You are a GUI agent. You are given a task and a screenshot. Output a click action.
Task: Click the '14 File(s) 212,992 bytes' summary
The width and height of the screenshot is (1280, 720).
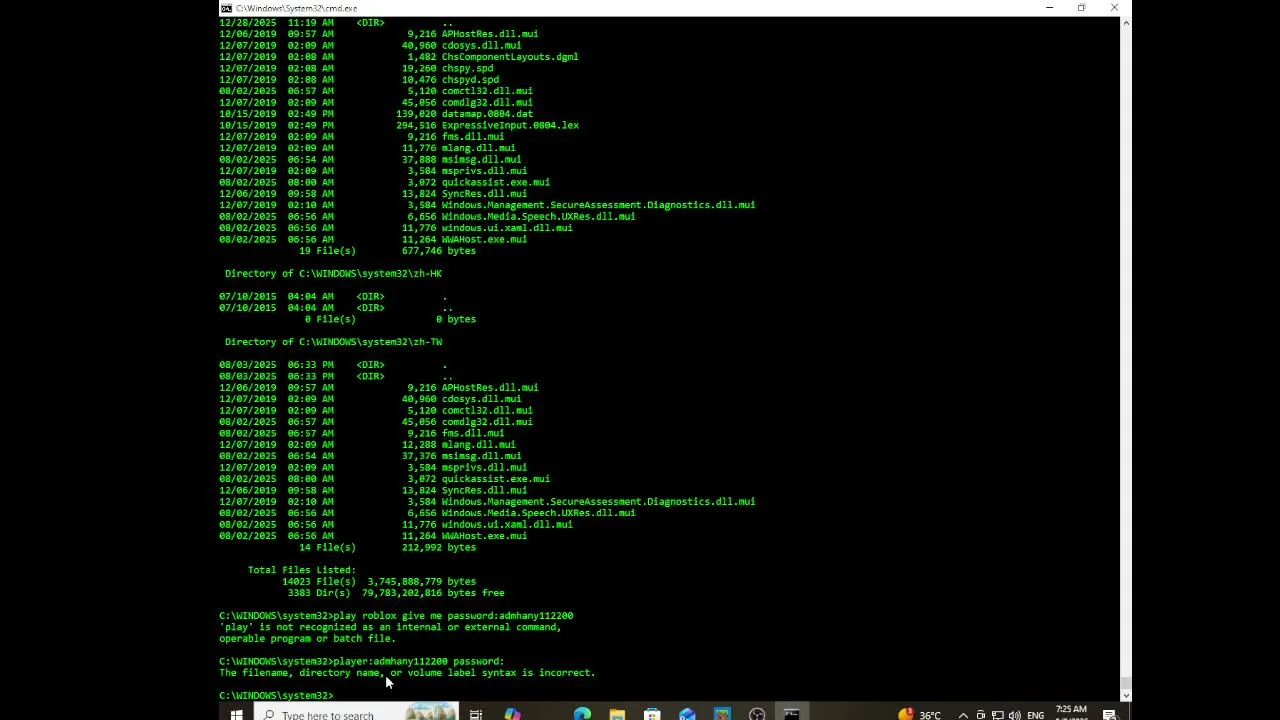coord(387,547)
